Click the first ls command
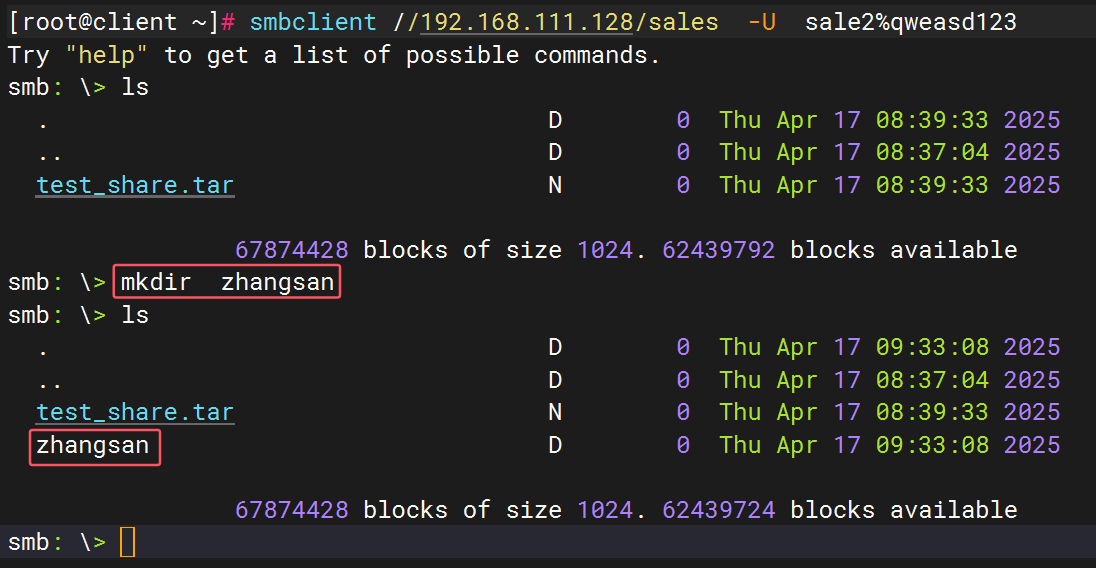Viewport: 1096px width, 568px height. 135,87
